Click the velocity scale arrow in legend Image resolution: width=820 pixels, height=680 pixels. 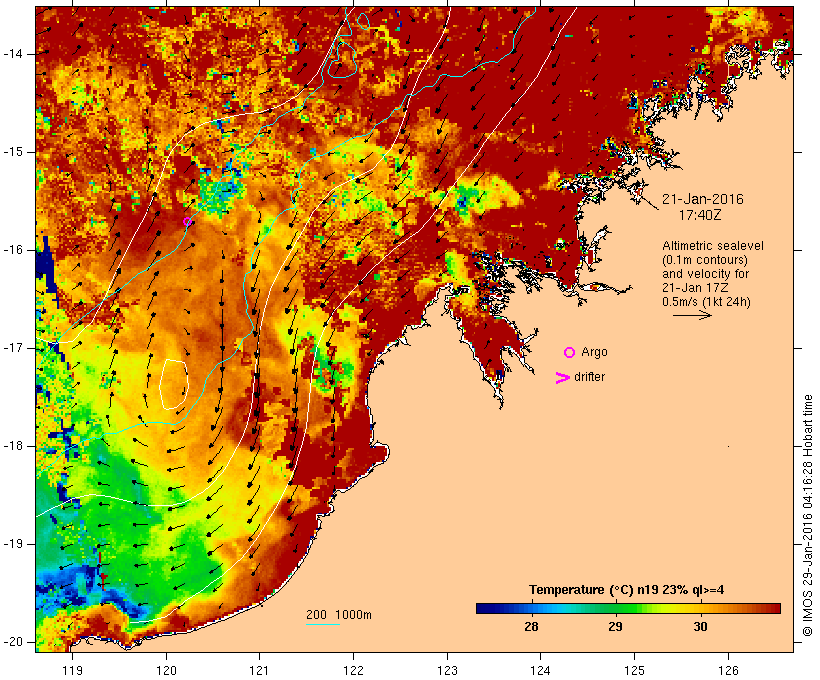click(692, 315)
